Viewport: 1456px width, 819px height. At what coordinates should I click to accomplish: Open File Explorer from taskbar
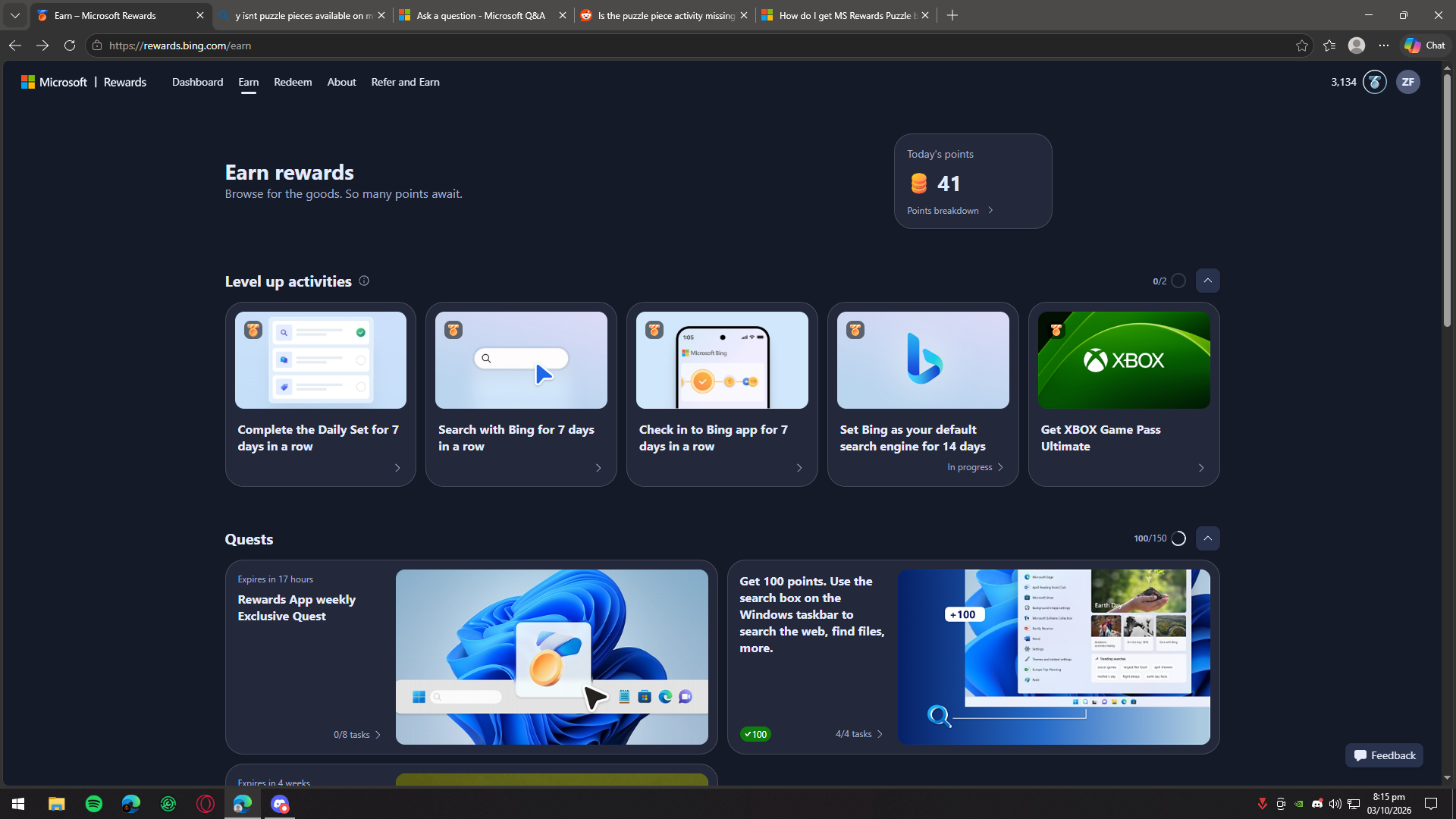point(57,804)
